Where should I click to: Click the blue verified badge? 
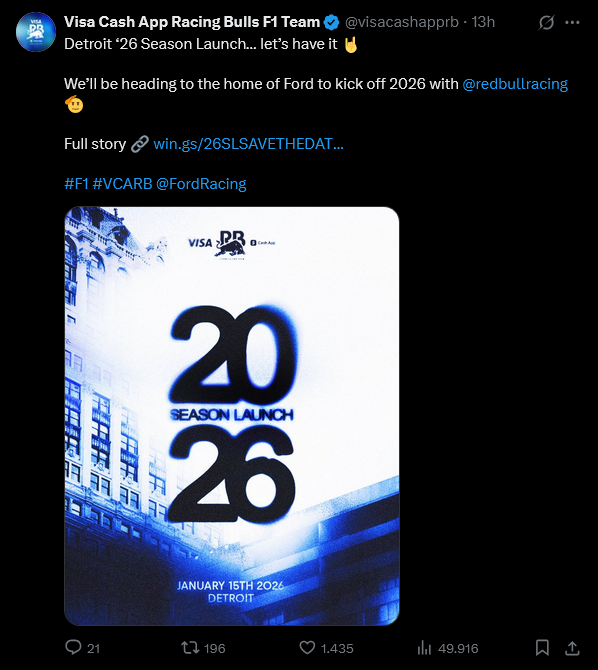(332, 22)
